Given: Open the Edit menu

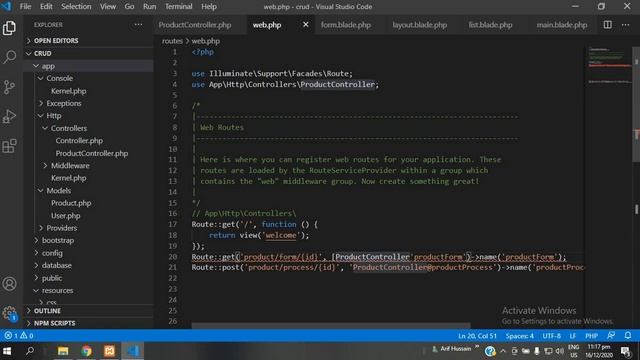Looking at the screenshot, I should click(46, 7).
